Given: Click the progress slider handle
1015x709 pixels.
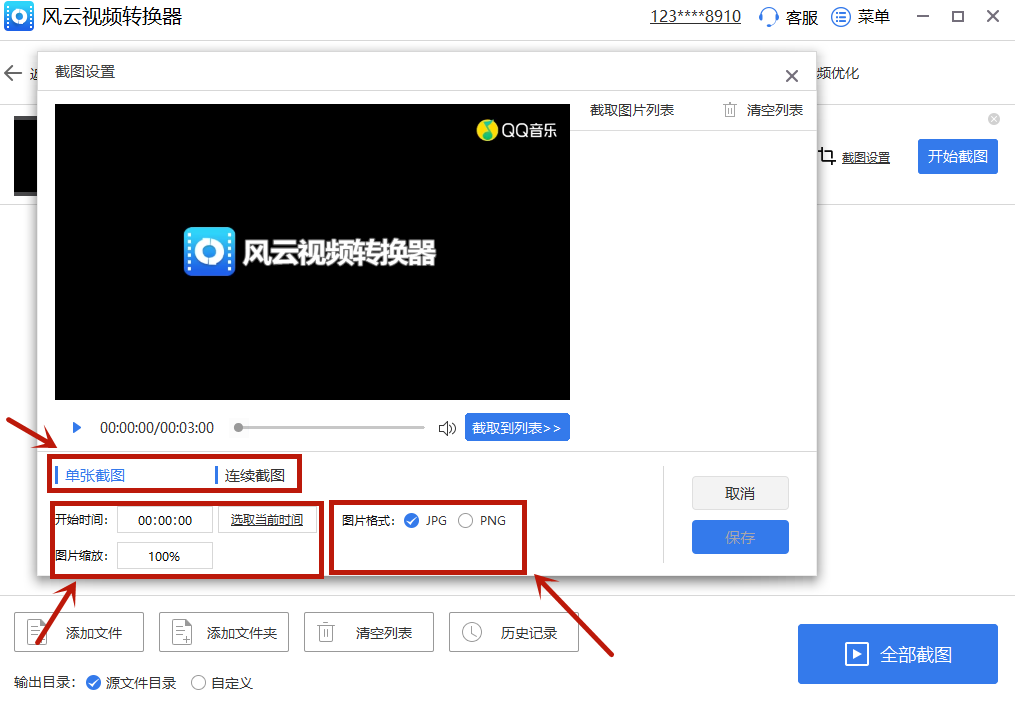Looking at the screenshot, I should pyautogui.click(x=239, y=427).
